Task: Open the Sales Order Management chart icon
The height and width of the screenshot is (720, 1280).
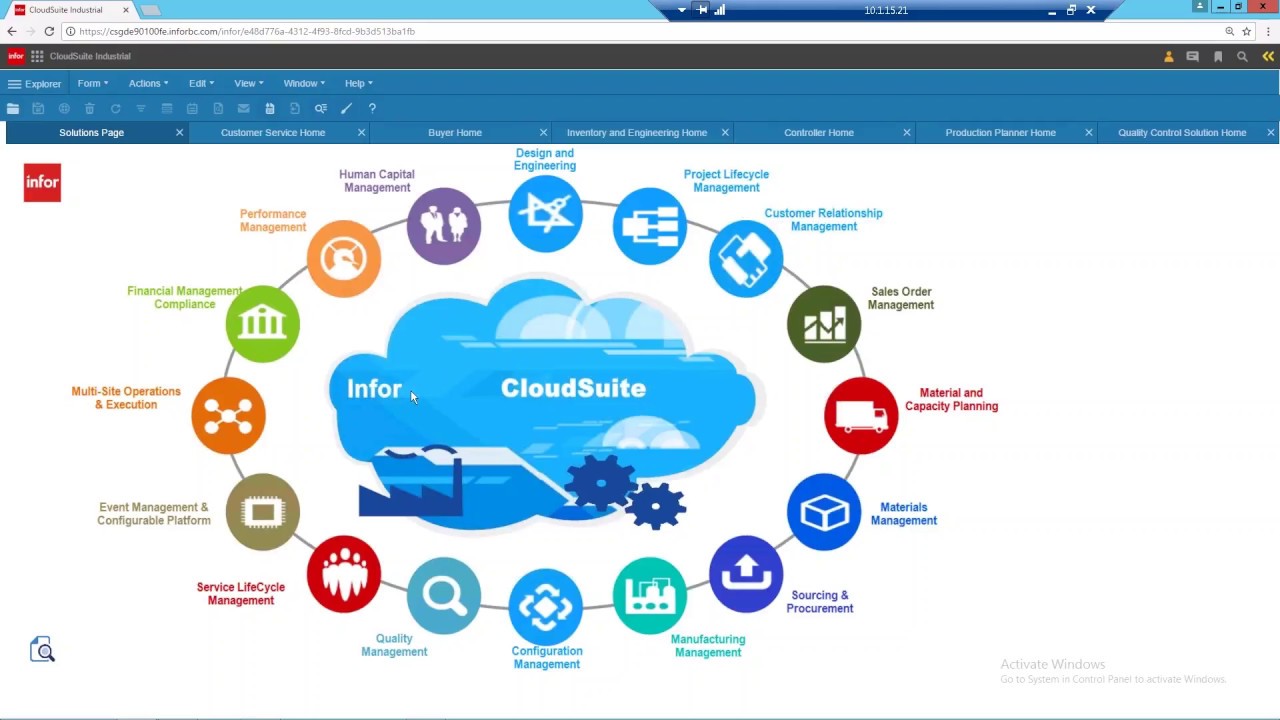Action: [824, 324]
